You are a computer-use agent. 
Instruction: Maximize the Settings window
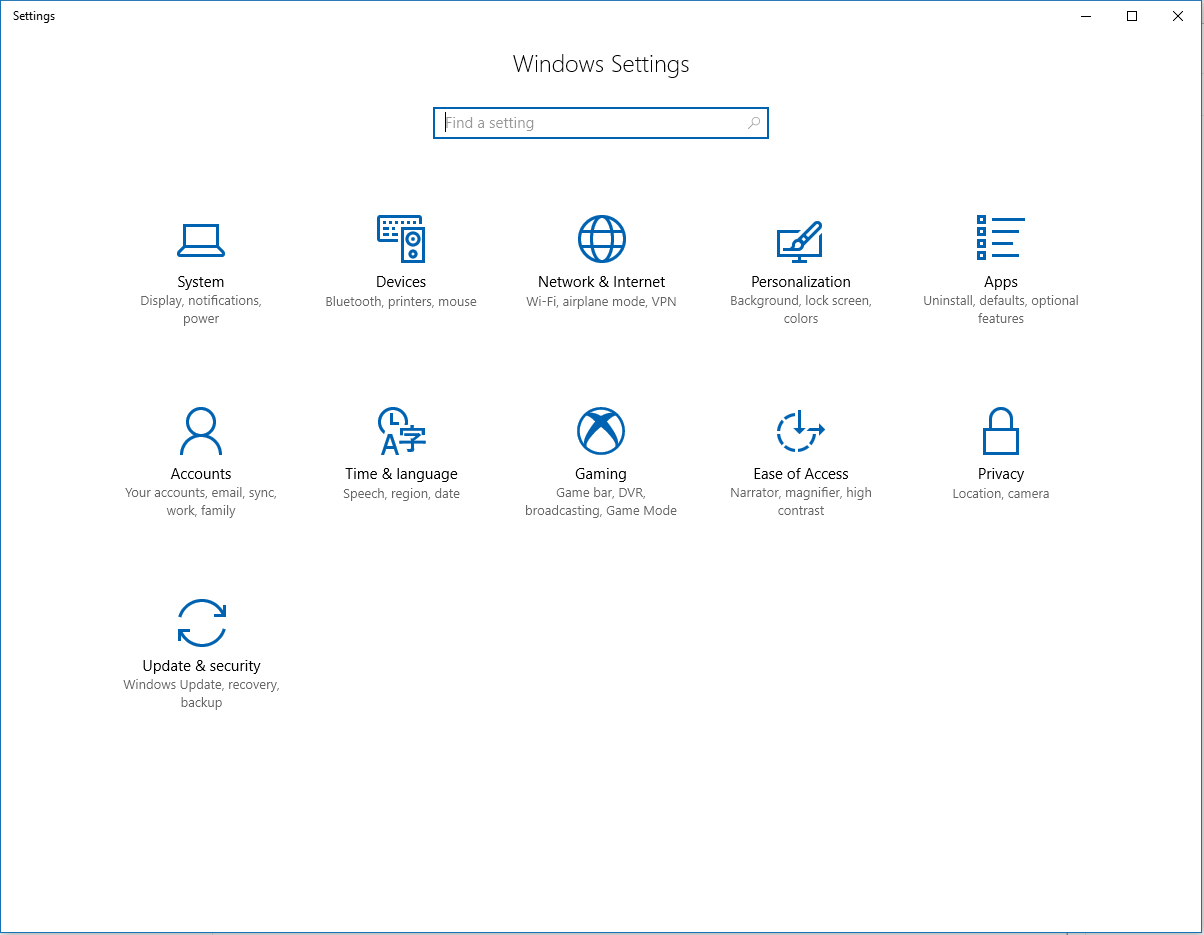(1132, 16)
